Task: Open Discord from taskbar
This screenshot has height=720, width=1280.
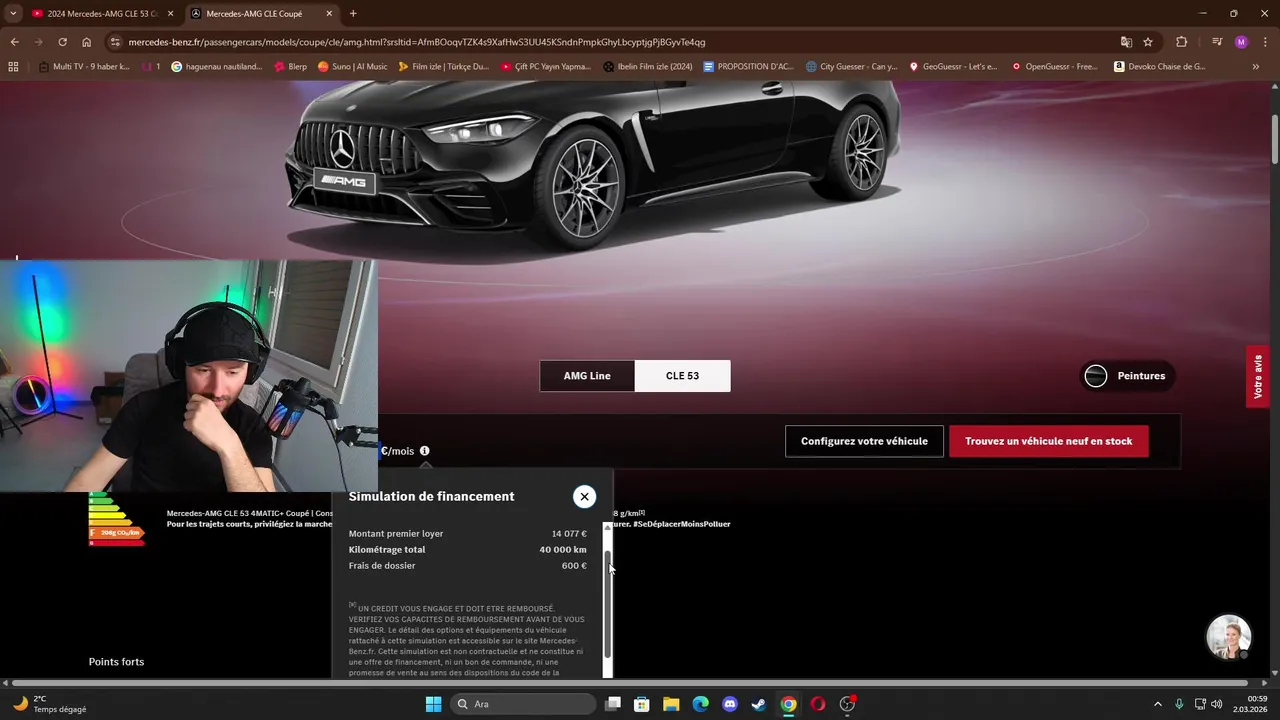Action: tap(730, 704)
